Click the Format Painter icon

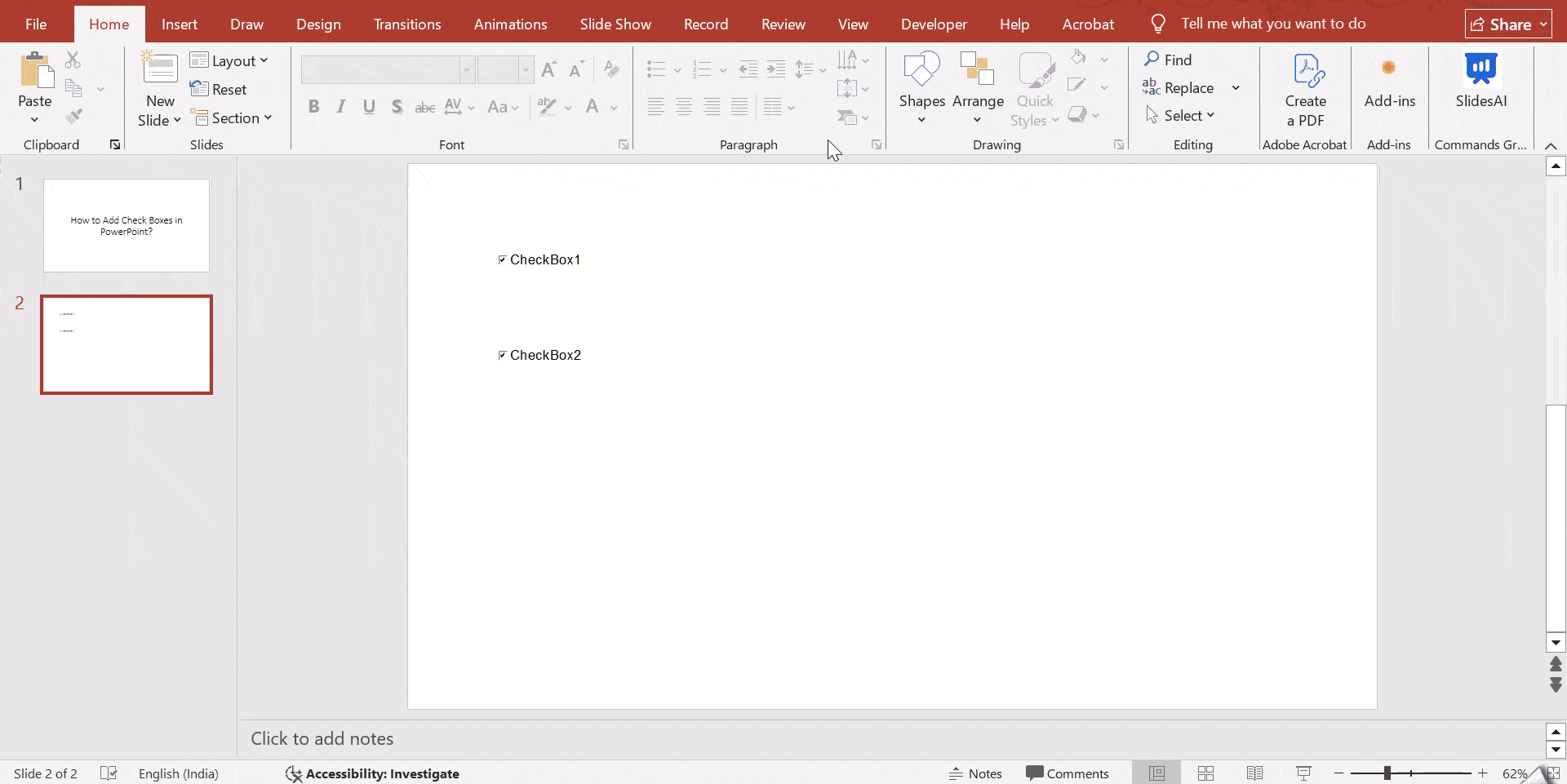coord(74,116)
